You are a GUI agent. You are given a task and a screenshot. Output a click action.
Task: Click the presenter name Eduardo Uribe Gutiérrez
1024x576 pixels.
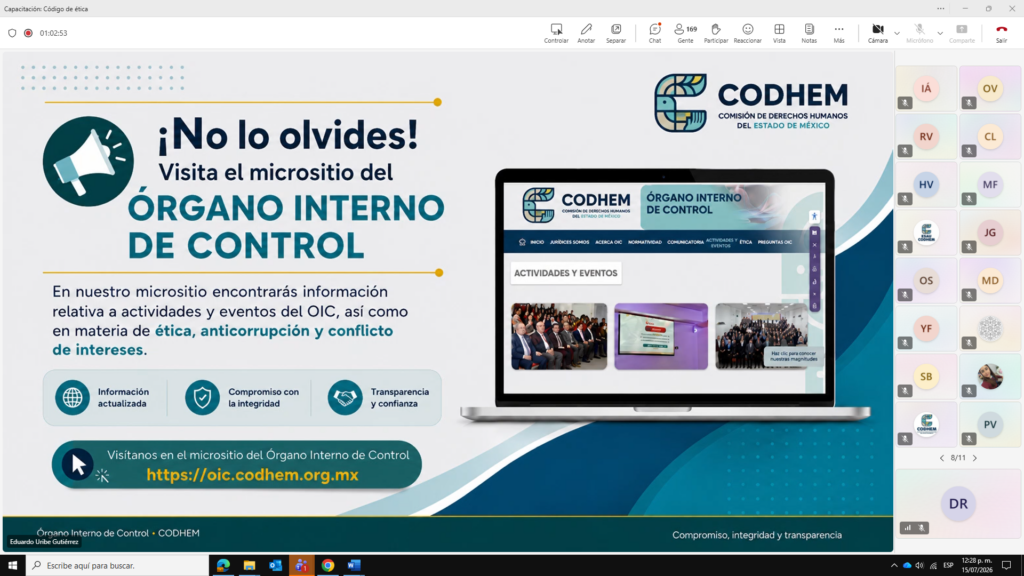(x=44, y=541)
